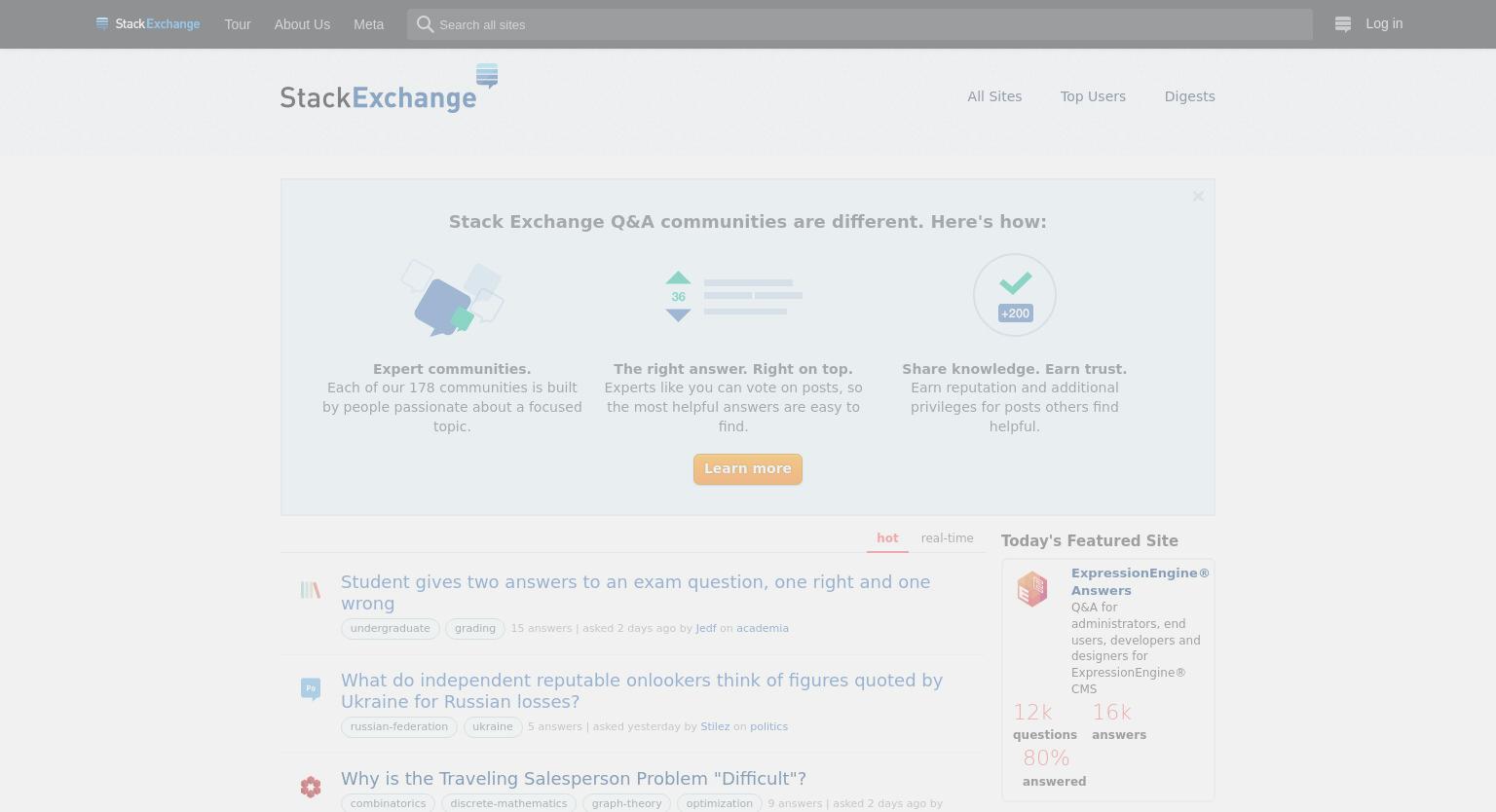Select the graph-theory tag

click(626, 804)
